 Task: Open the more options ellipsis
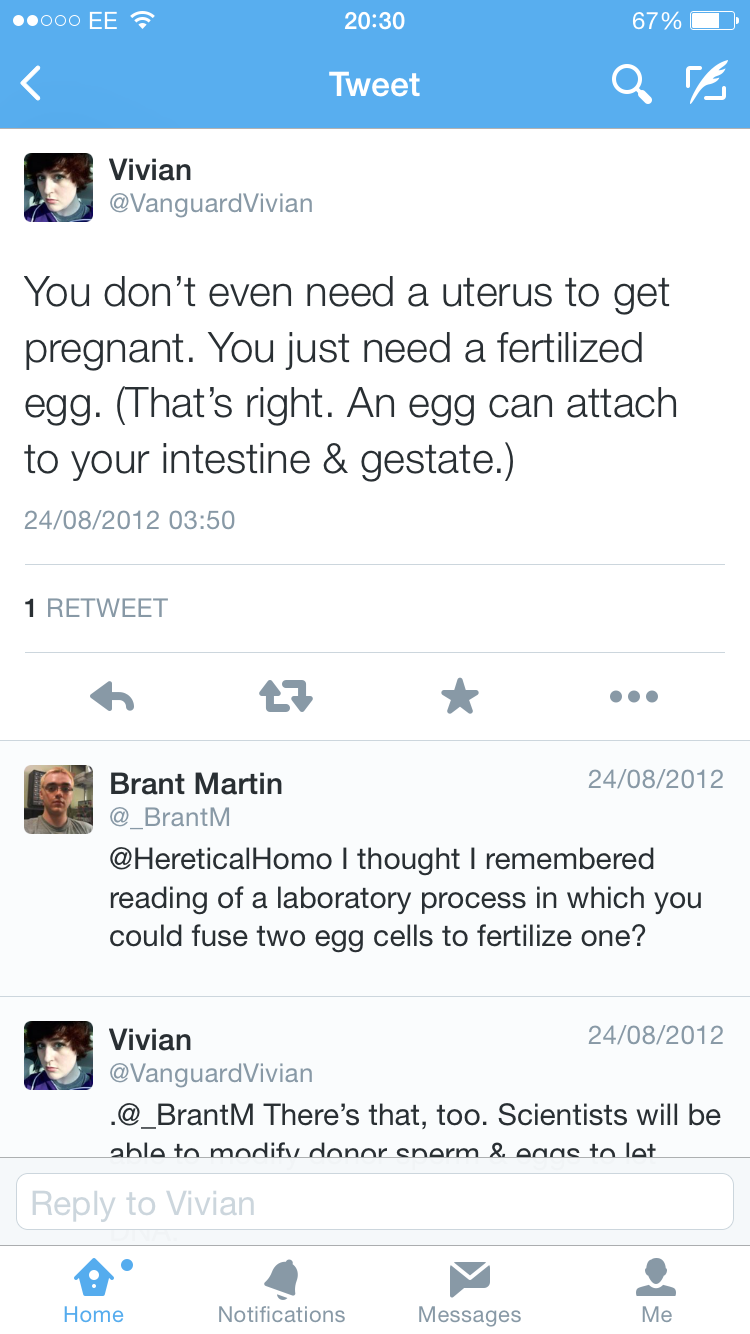pyautogui.click(x=634, y=697)
